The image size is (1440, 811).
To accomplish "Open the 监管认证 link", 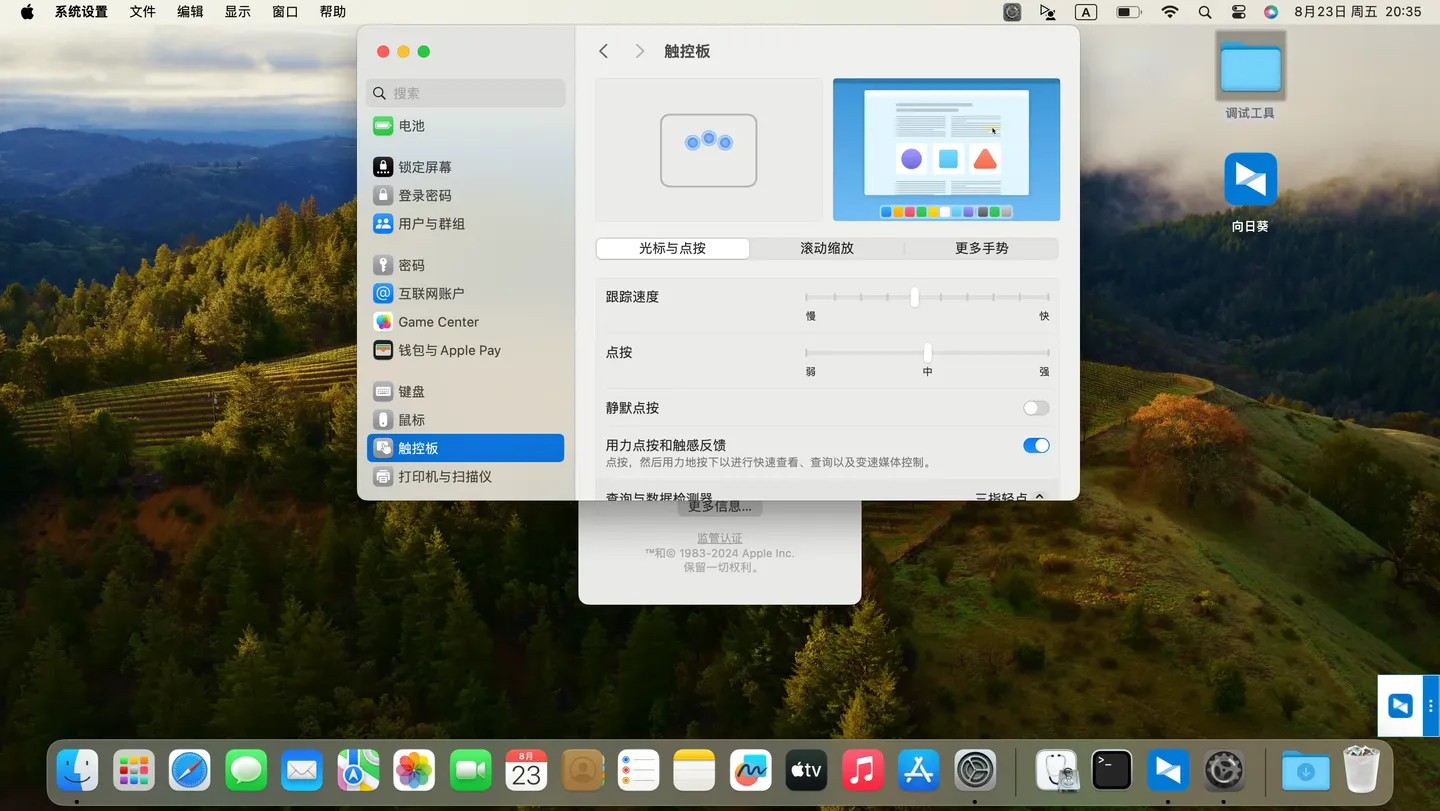I will coord(719,538).
